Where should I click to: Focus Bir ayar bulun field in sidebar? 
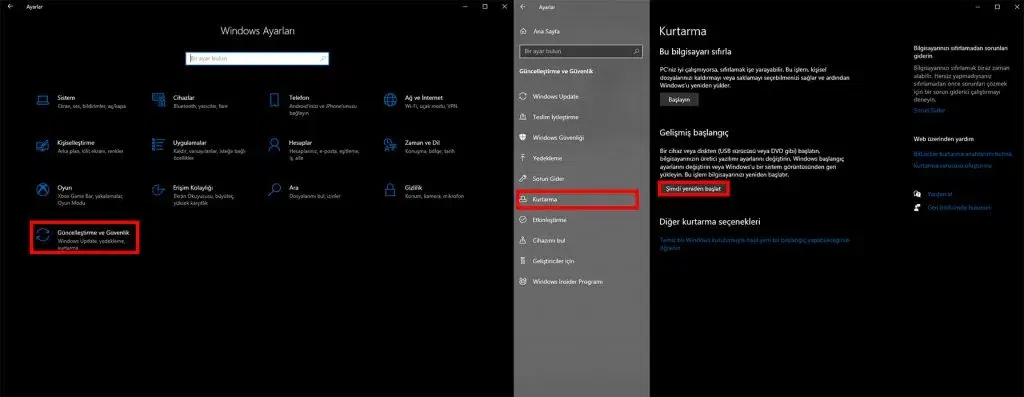[x=581, y=51]
